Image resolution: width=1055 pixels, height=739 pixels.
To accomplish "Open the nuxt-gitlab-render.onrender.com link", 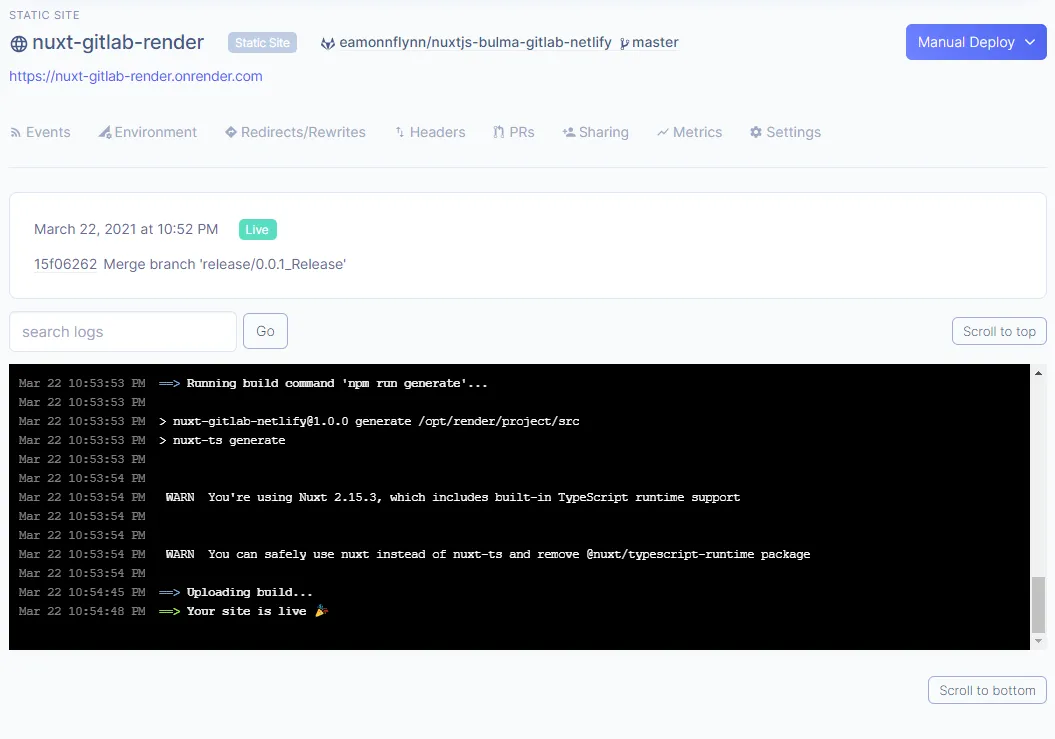I will click(x=136, y=76).
